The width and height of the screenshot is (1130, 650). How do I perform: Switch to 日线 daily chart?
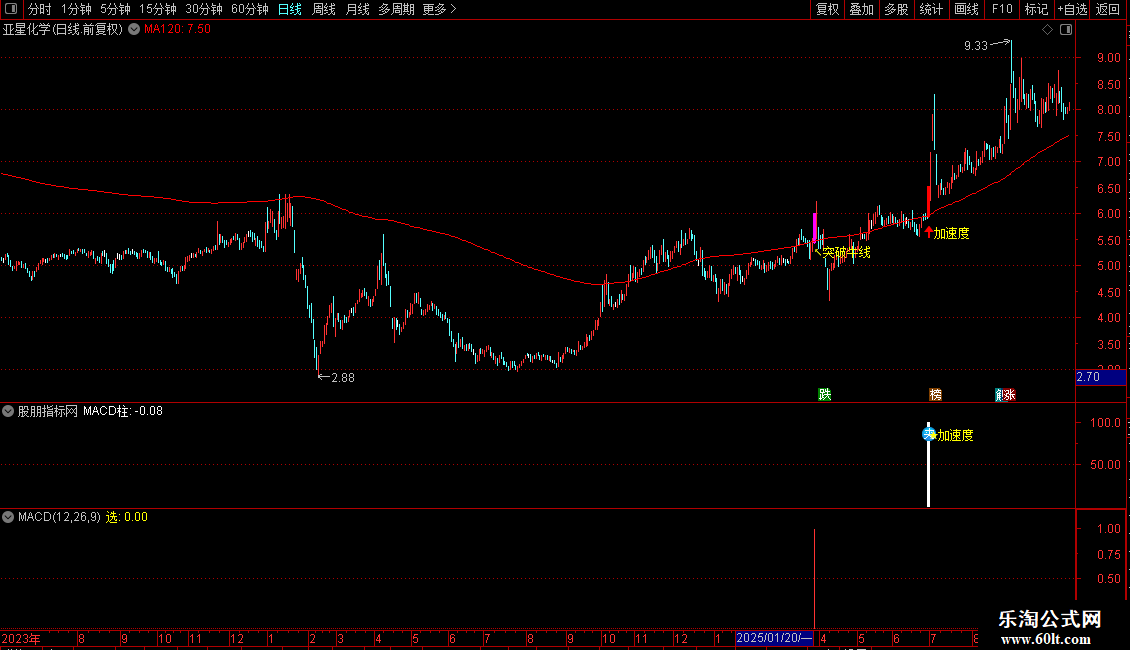pyautogui.click(x=290, y=9)
